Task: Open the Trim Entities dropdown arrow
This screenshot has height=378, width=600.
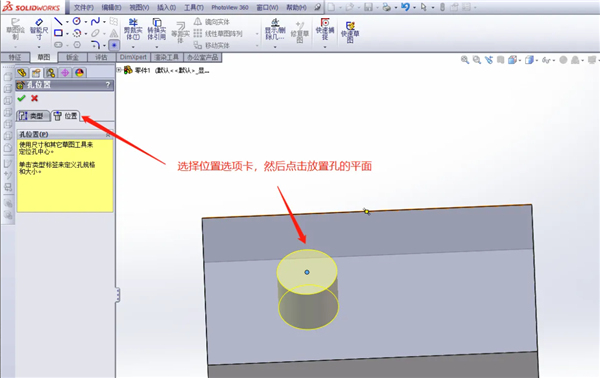Action: coord(133,47)
